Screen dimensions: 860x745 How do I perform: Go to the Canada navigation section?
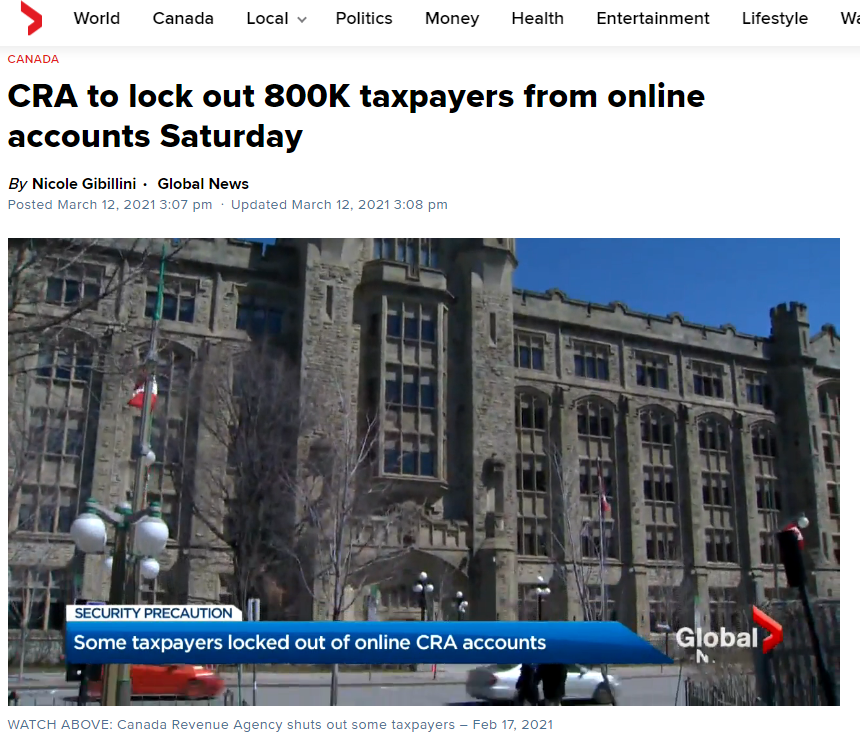click(183, 18)
